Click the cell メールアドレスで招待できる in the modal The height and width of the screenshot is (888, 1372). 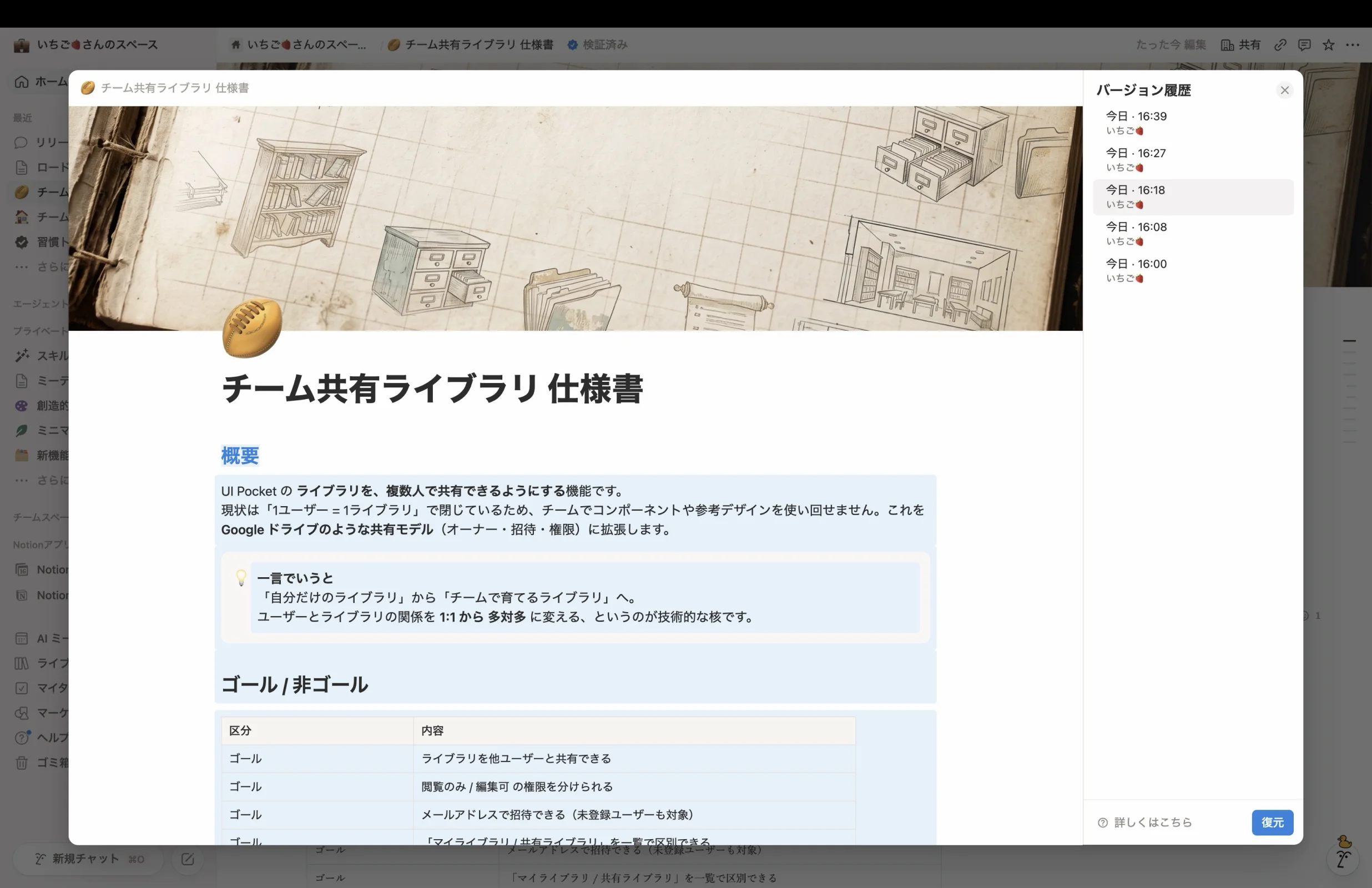(x=634, y=815)
